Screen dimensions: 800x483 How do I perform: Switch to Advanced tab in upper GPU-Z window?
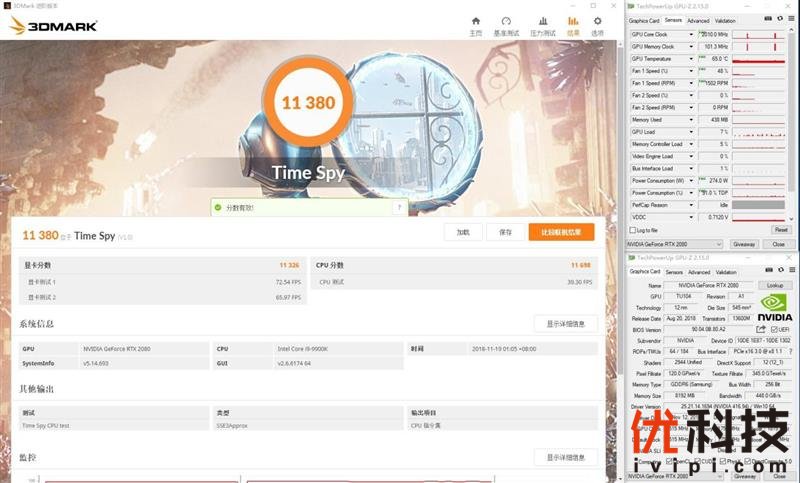click(698, 21)
